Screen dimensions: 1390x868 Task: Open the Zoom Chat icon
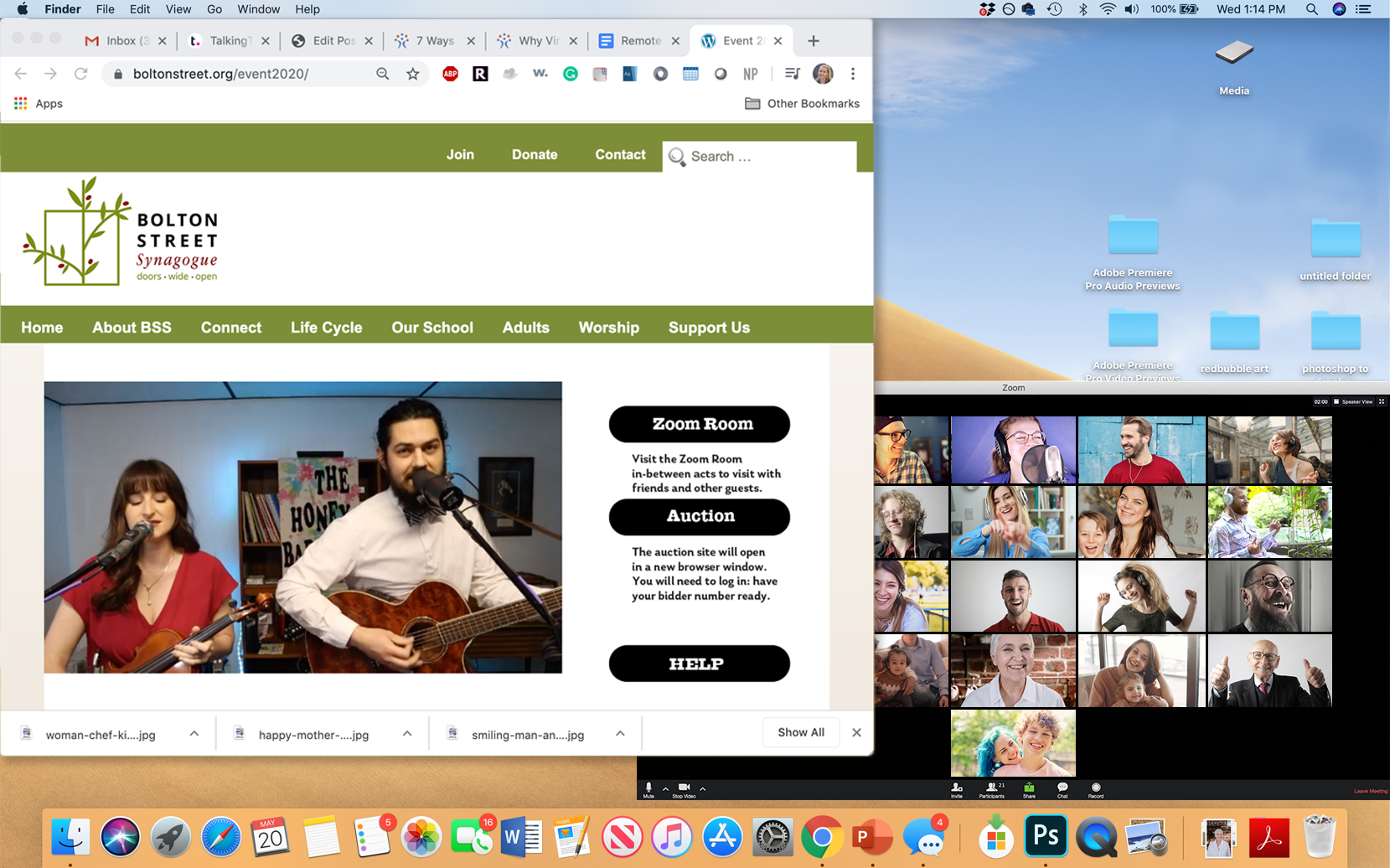click(1062, 789)
